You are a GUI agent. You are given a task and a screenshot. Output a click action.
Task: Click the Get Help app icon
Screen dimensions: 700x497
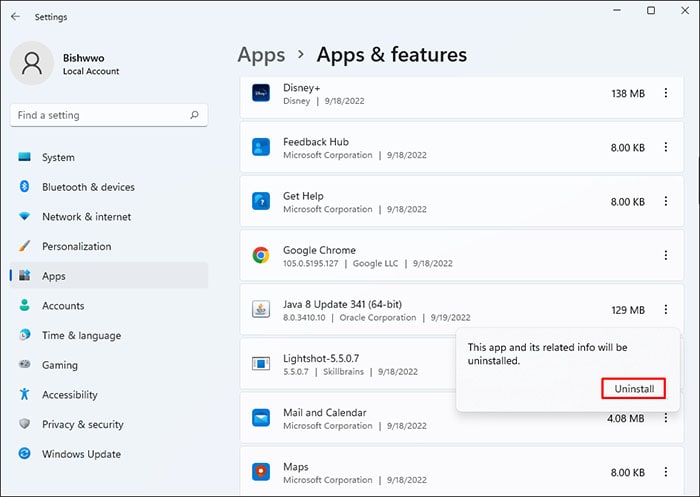click(x=261, y=201)
